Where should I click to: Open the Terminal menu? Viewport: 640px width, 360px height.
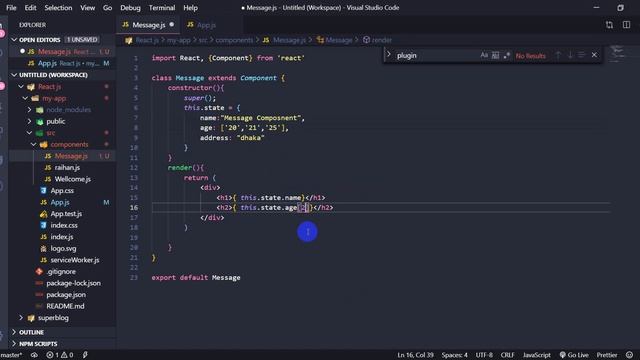pyautogui.click(x=162, y=8)
